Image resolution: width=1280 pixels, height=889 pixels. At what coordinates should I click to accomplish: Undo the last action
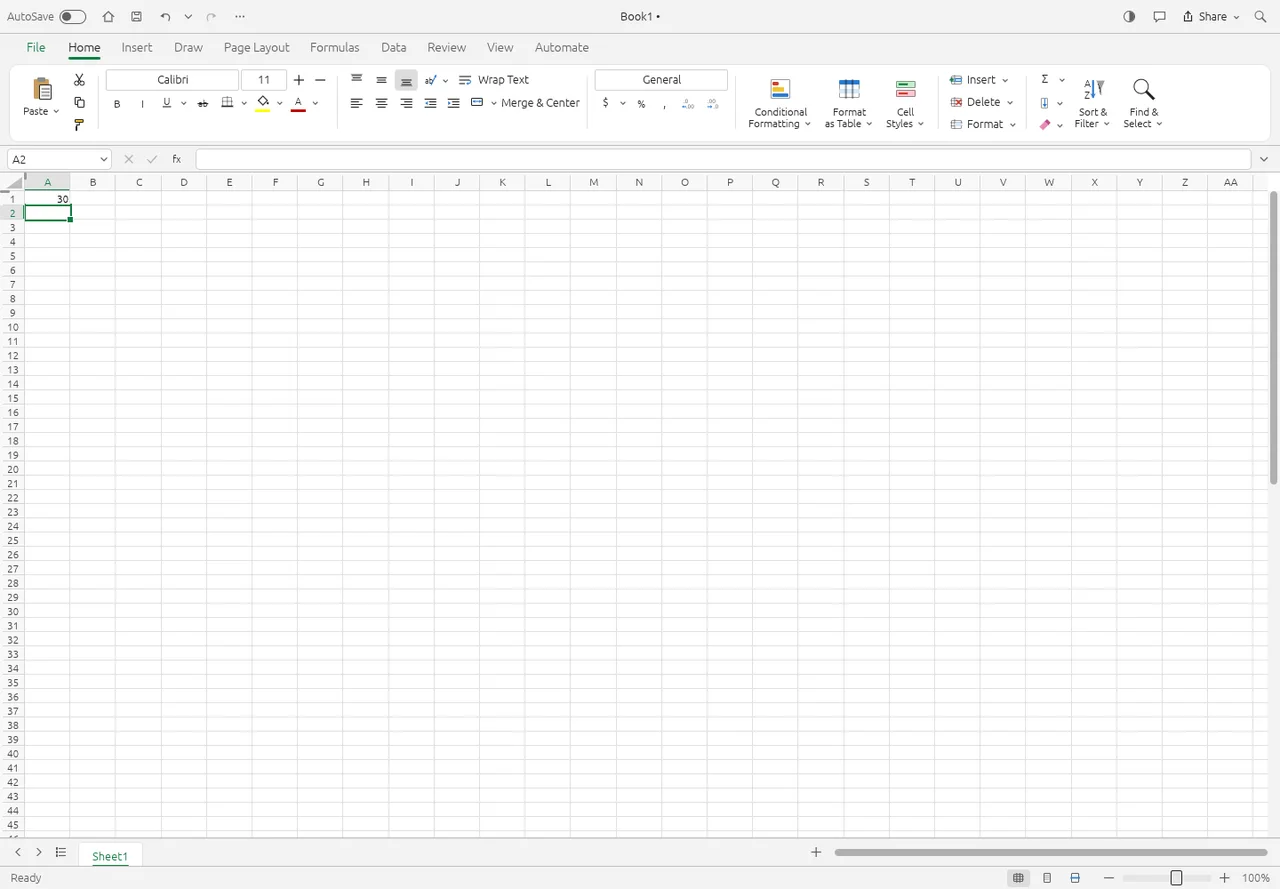(165, 17)
